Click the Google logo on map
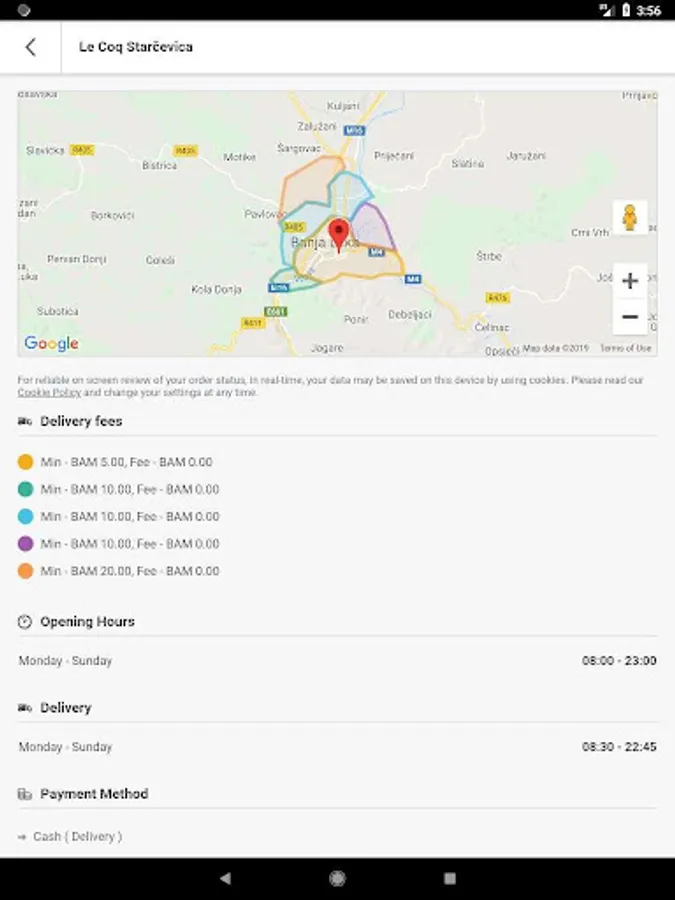The width and height of the screenshot is (675, 900). pos(51,343)
